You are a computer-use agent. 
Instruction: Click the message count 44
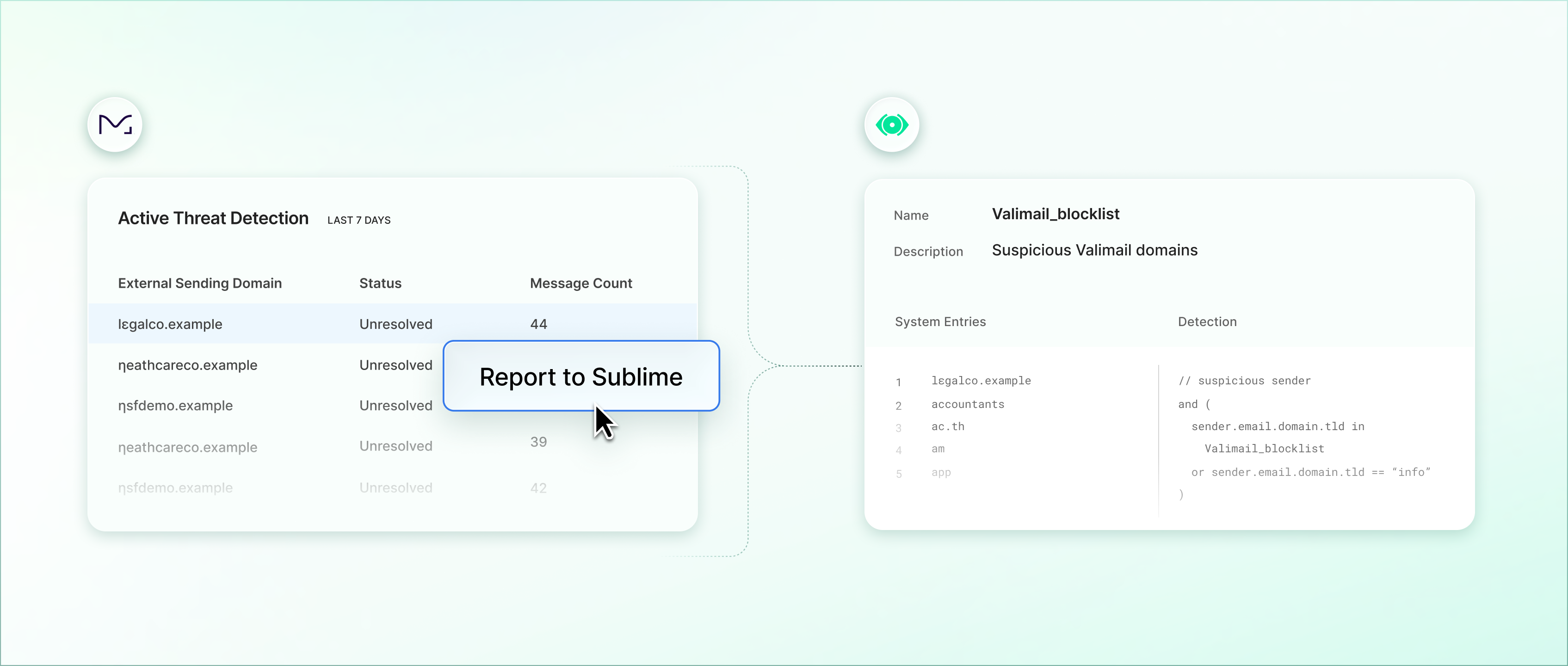[x=539, y=325]
